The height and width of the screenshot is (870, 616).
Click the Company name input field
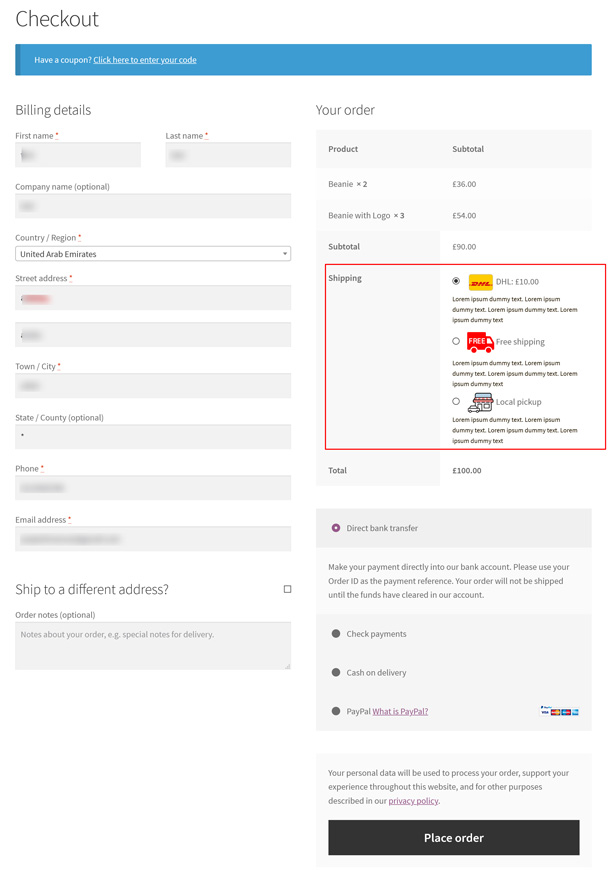coord(153,206)
